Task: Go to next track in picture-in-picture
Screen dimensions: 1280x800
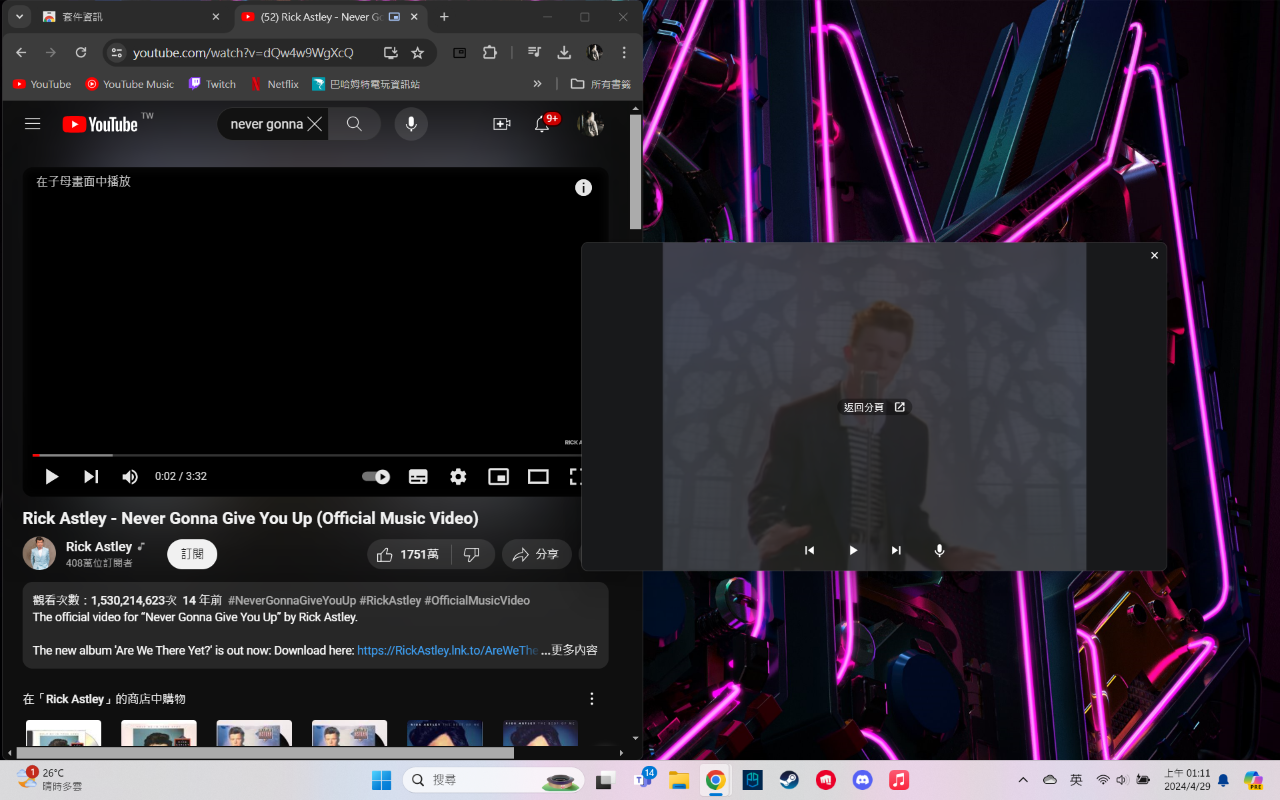Action: pyautogui.click(x=896, y=550)
